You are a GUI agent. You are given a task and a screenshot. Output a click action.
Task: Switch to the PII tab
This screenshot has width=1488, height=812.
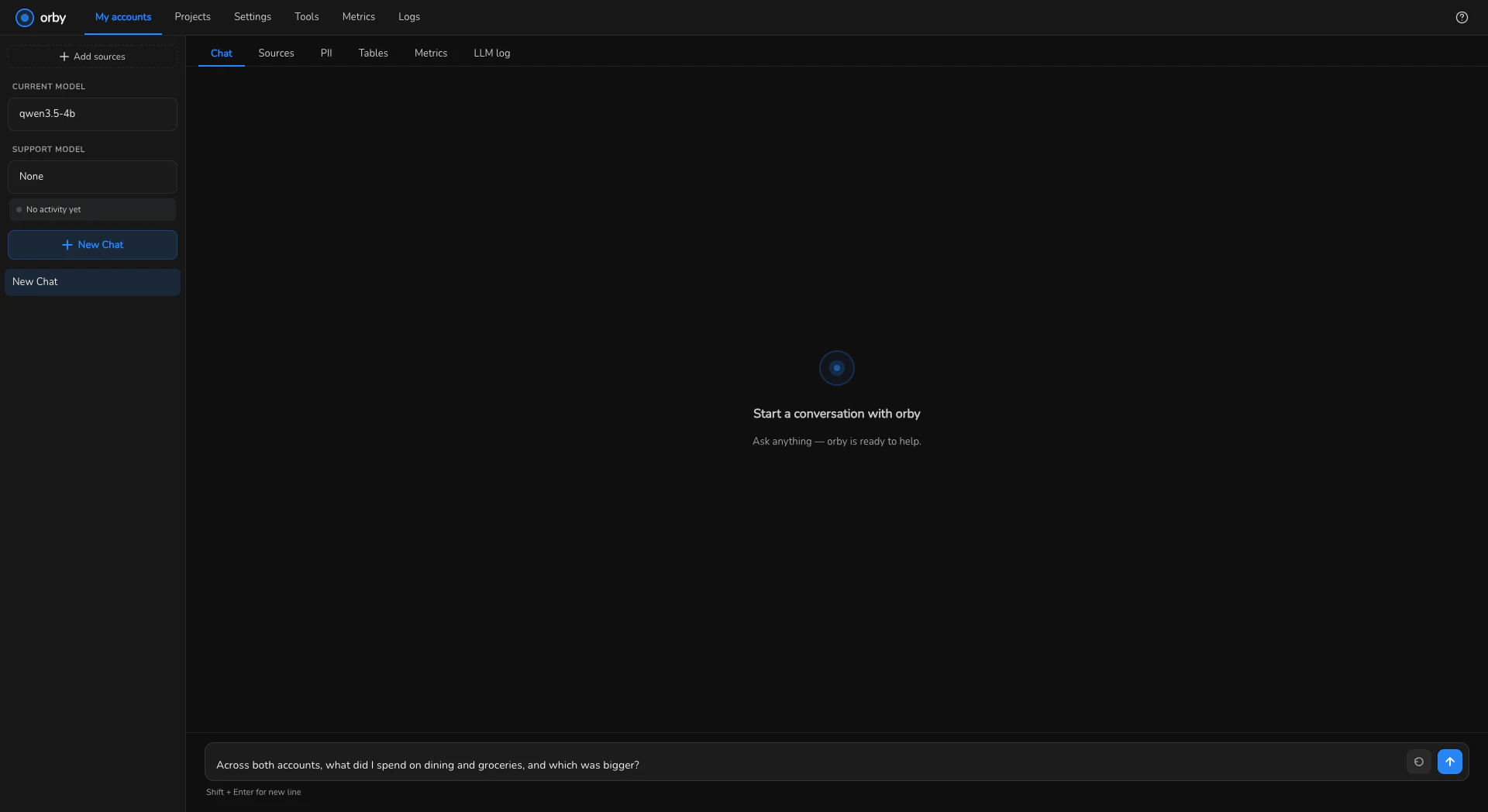coord(326,53)
